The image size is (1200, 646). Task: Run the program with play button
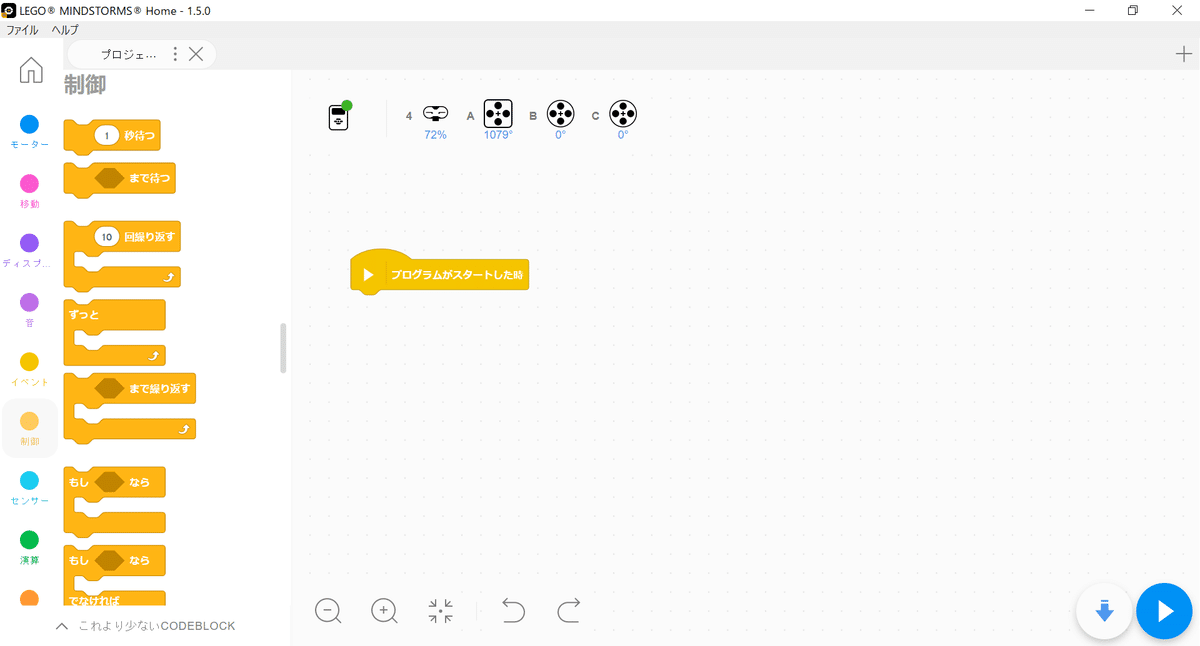[1164, 611]
